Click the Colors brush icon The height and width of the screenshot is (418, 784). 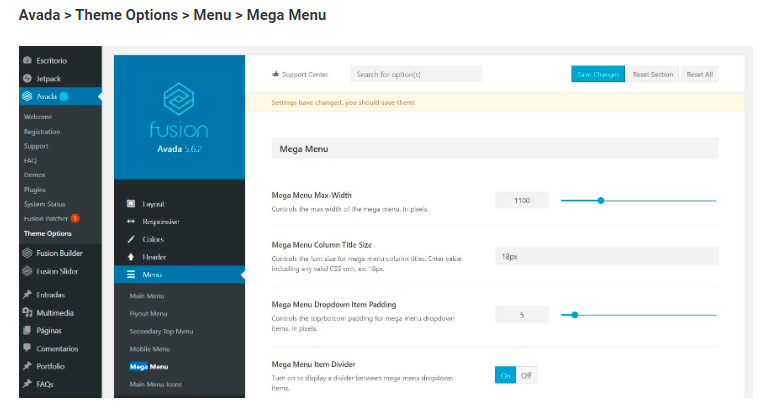131,239
